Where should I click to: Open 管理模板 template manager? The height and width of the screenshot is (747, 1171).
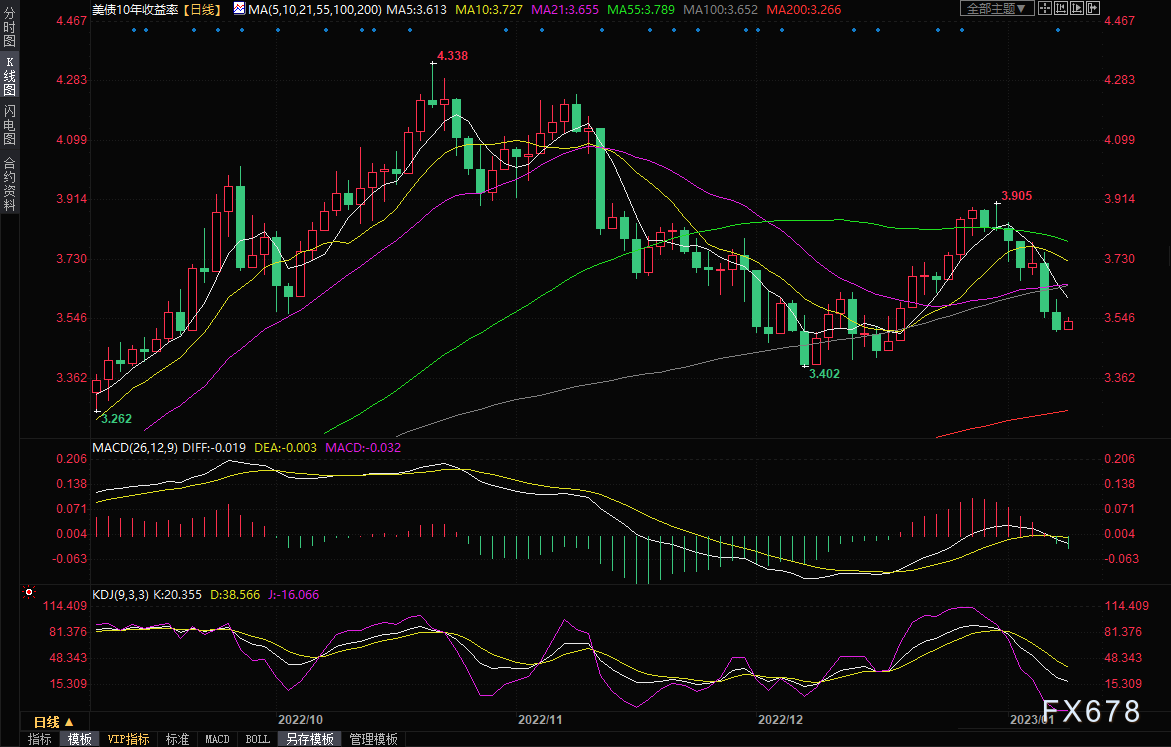click(373, 739)
